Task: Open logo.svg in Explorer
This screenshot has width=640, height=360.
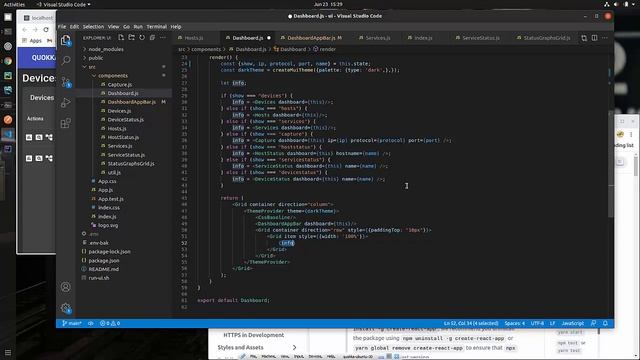Action: (108, 225)
